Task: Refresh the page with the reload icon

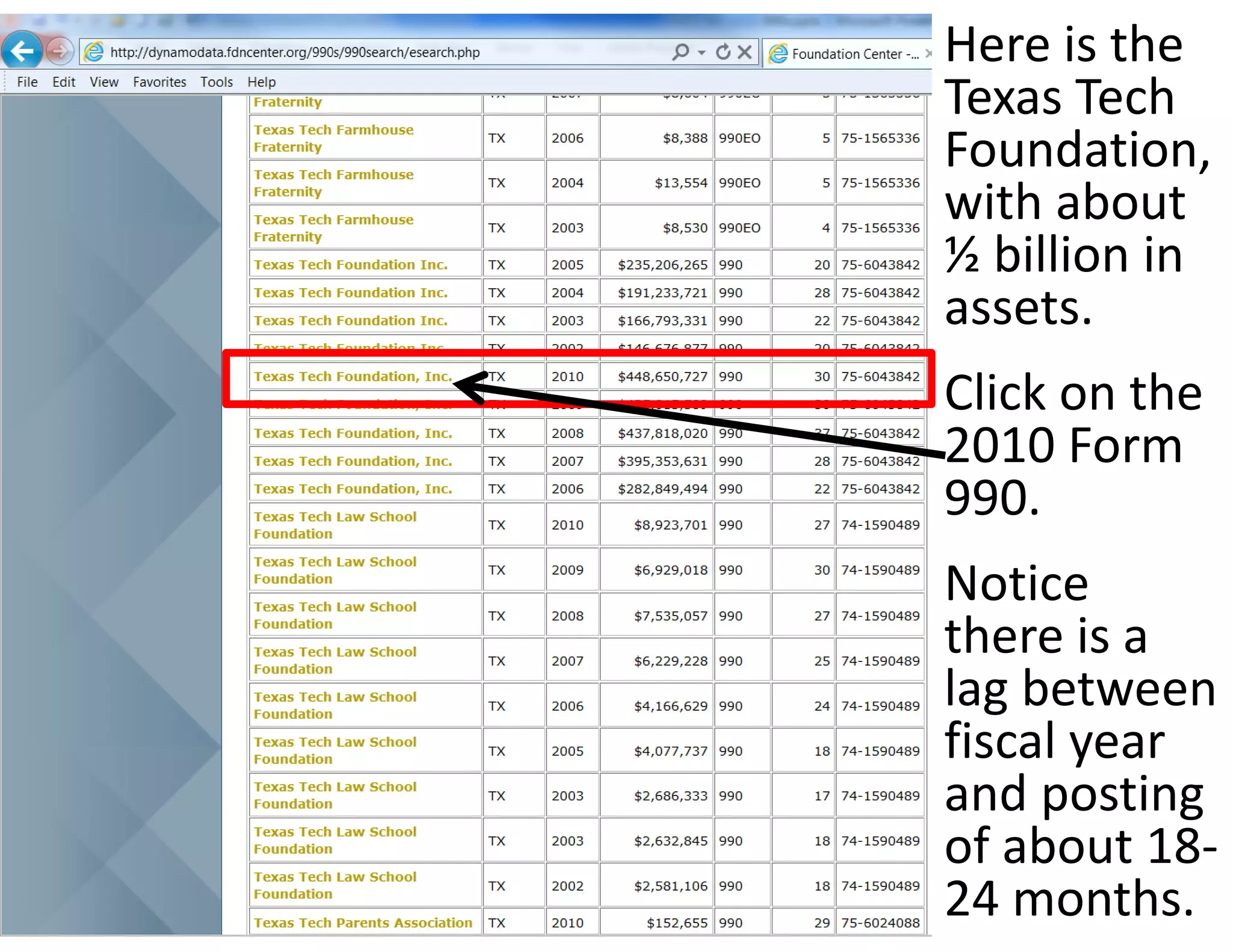Action: (x=723, y=52)
